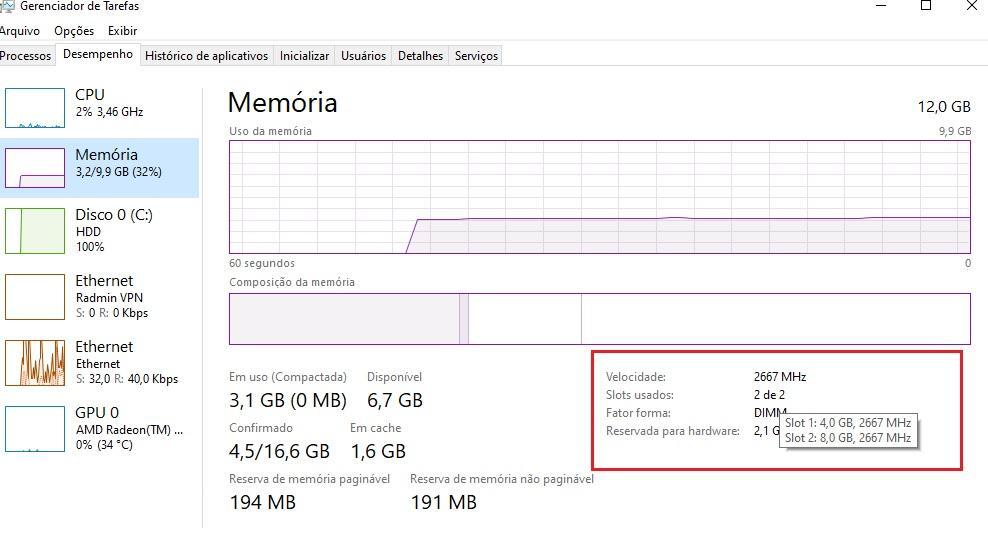Open the Detalhes tab
Viewport: 988px width, 544px height.
point(420,55)
